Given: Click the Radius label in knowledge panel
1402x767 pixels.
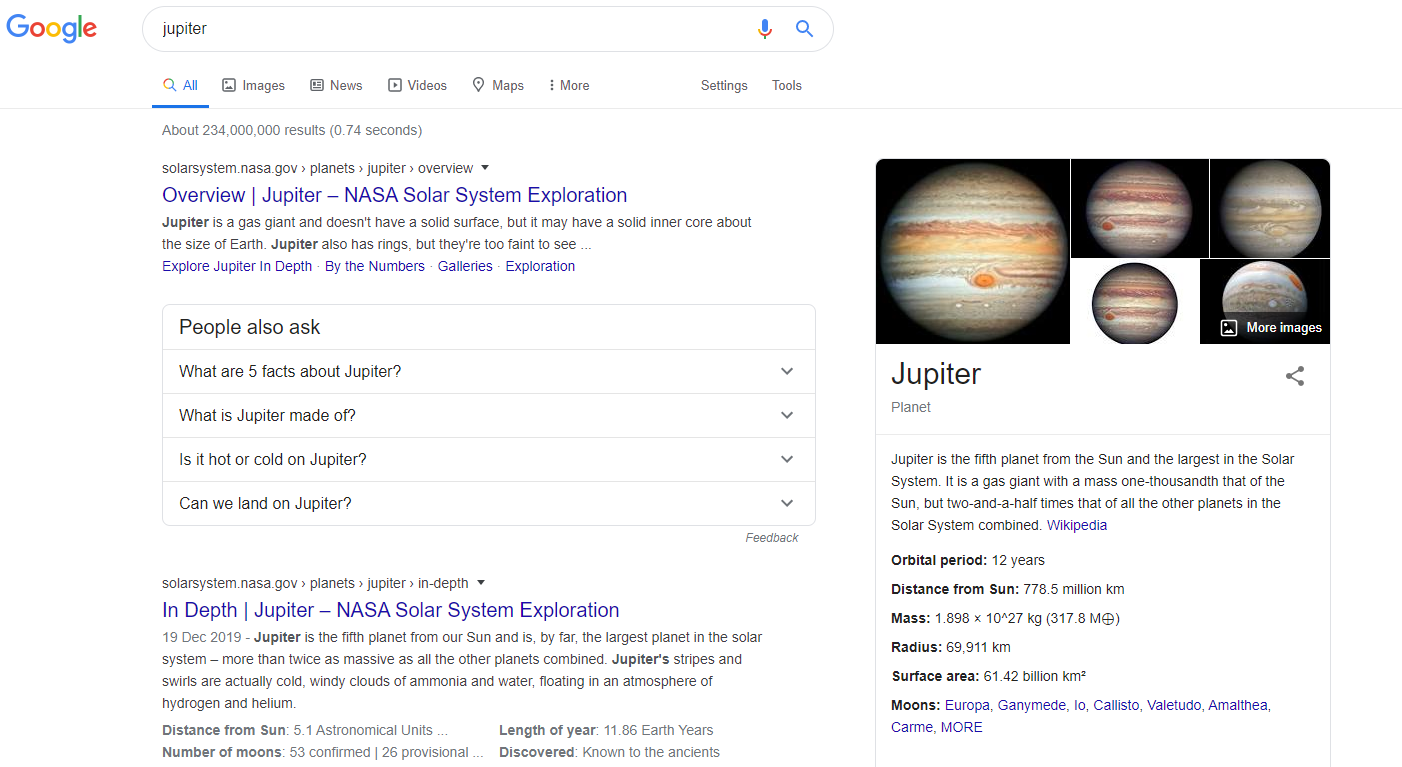Looking at the screenshot, I should click(917, 647).
